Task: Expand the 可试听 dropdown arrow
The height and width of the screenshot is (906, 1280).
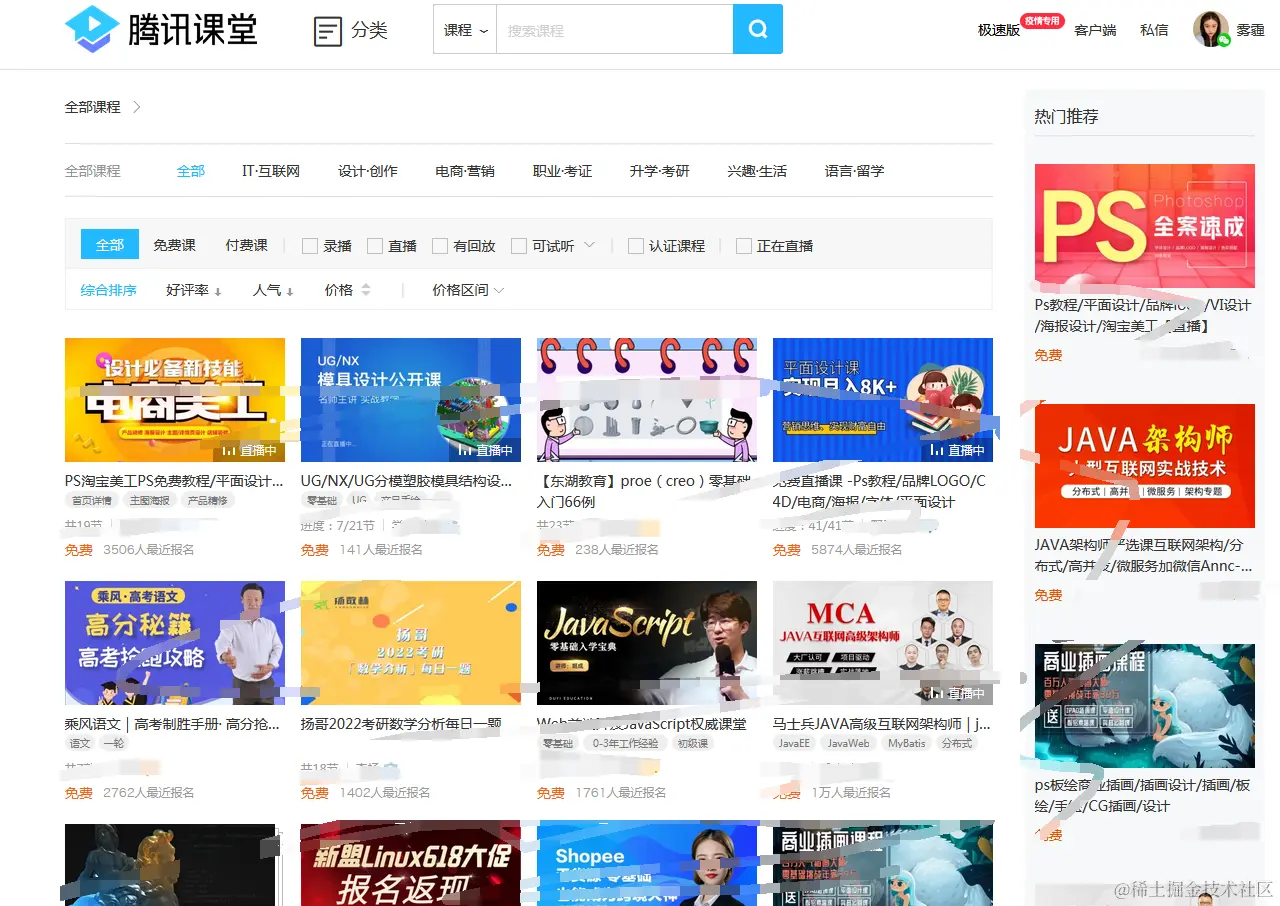Action: 589,245
